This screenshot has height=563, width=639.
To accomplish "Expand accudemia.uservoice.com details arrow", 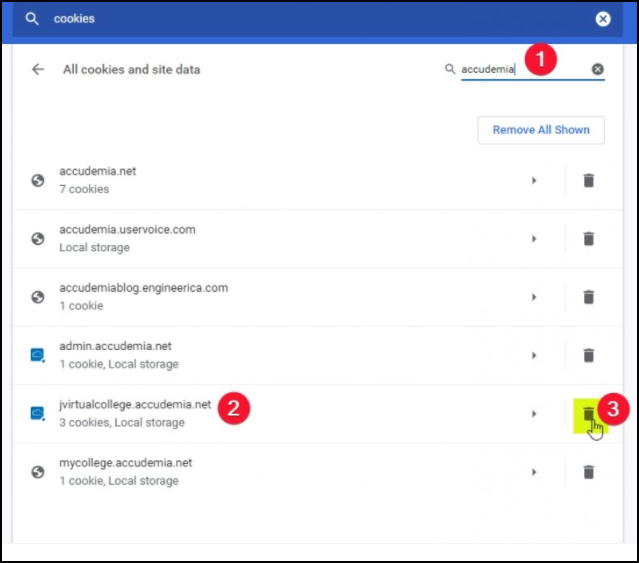I will (534, 239).
